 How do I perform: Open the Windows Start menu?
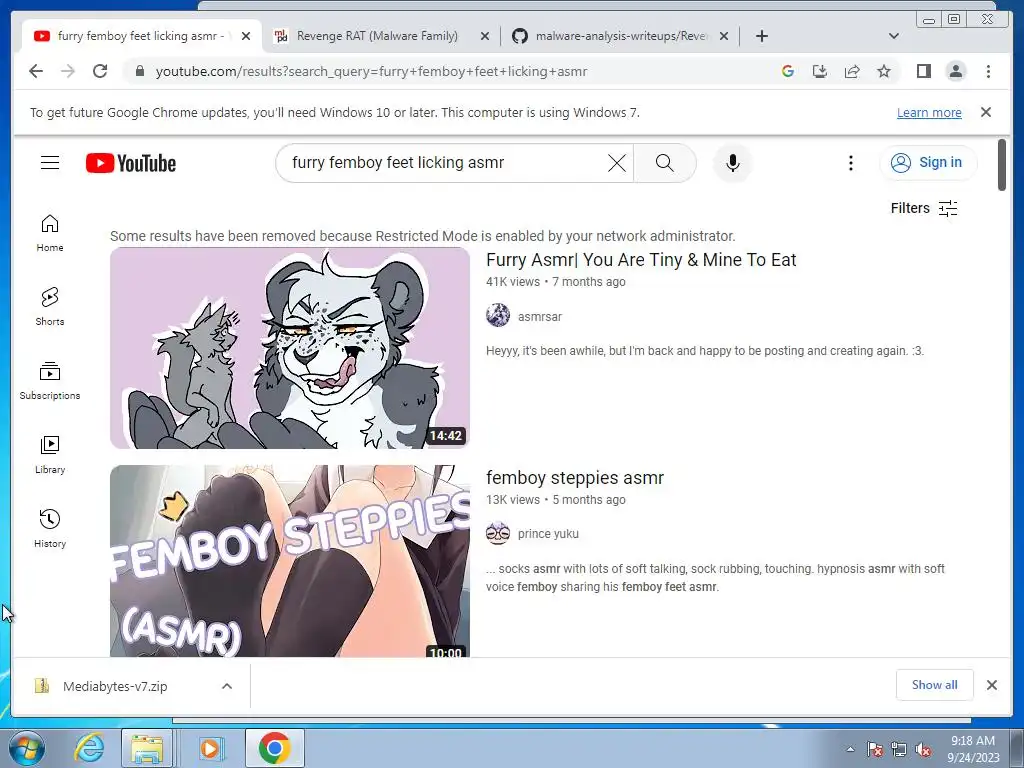point(26,748)
